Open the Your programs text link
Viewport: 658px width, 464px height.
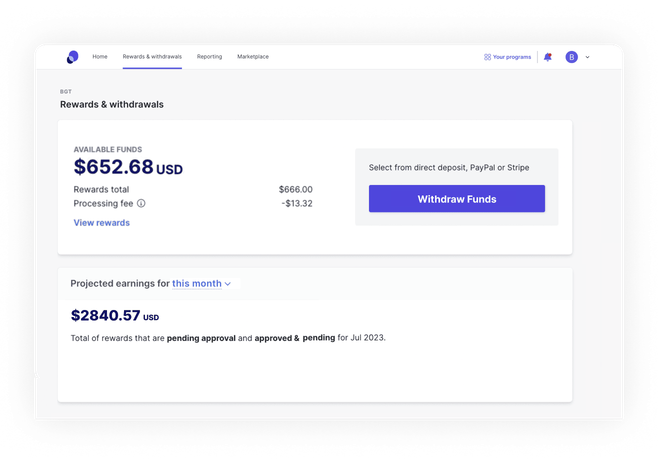[512, 57]
